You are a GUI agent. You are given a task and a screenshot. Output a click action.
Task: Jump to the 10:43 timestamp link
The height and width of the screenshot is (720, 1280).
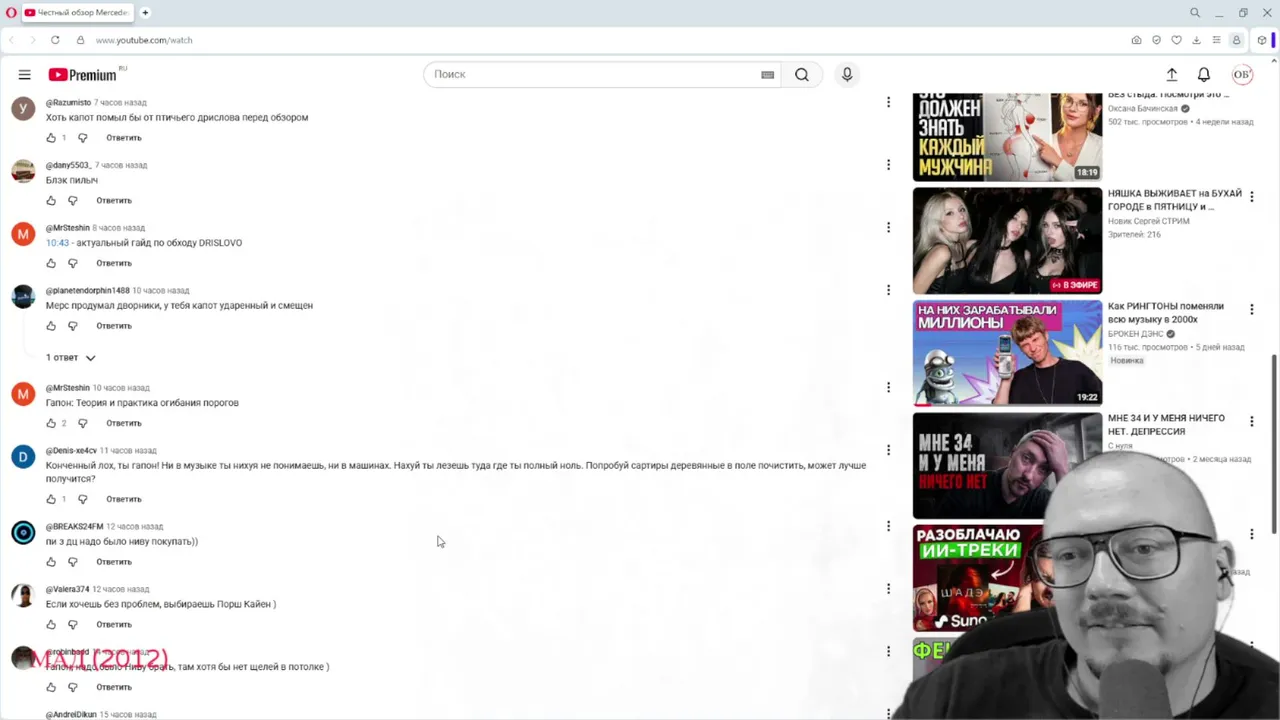(x=57, y=243)
